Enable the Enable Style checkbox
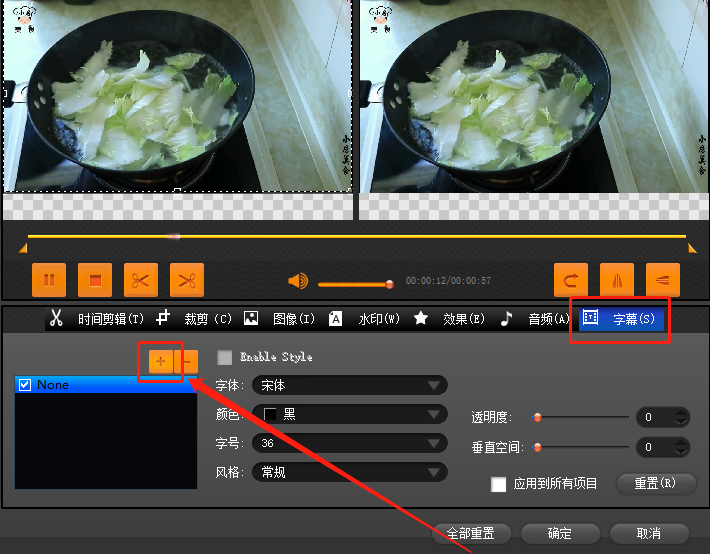 (225, 357)
